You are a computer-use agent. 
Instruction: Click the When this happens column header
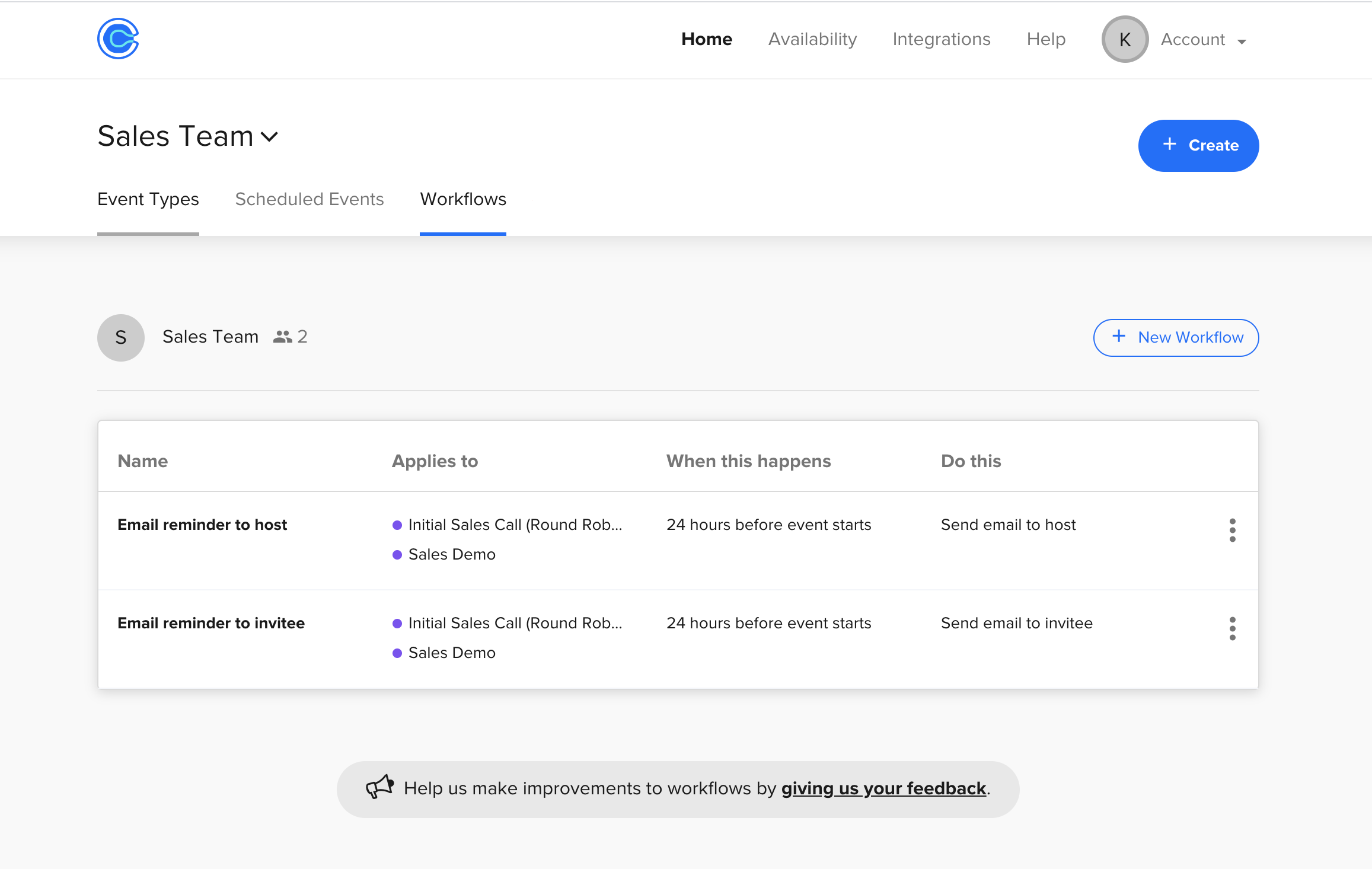click(x=748, y=461)
